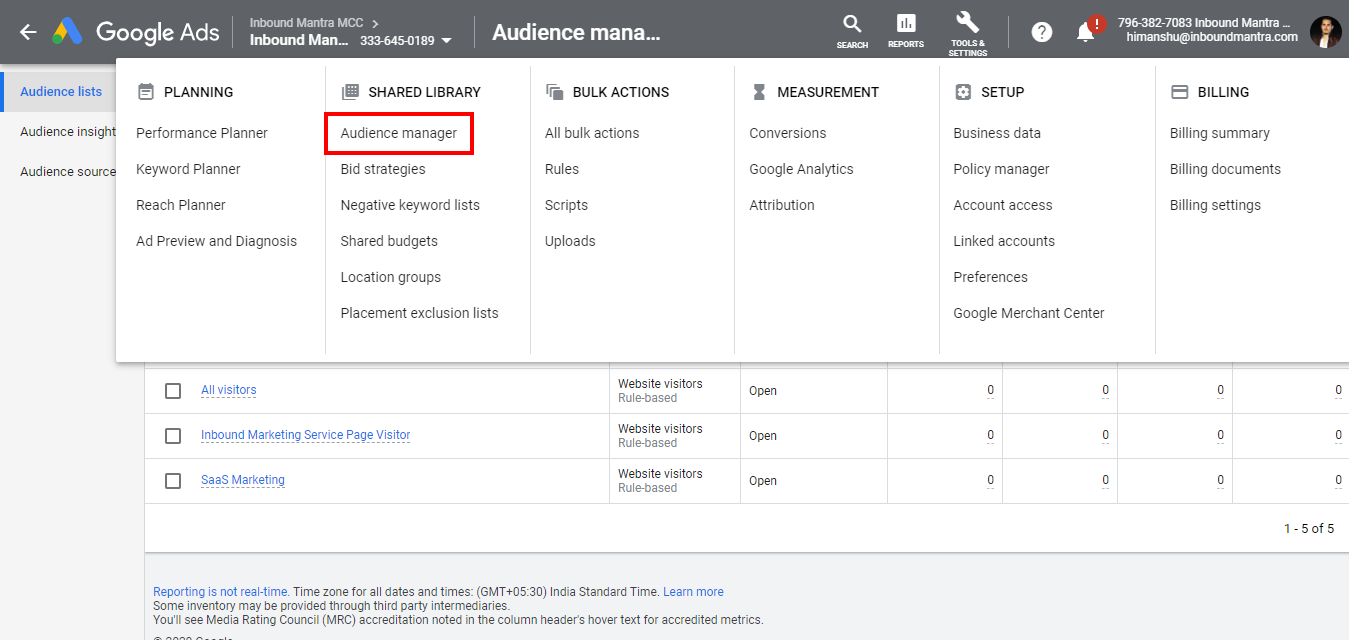The image size is (1349, 640).
Task: Select Audience manager in Shared Library
Action: [x=399, y=133]
